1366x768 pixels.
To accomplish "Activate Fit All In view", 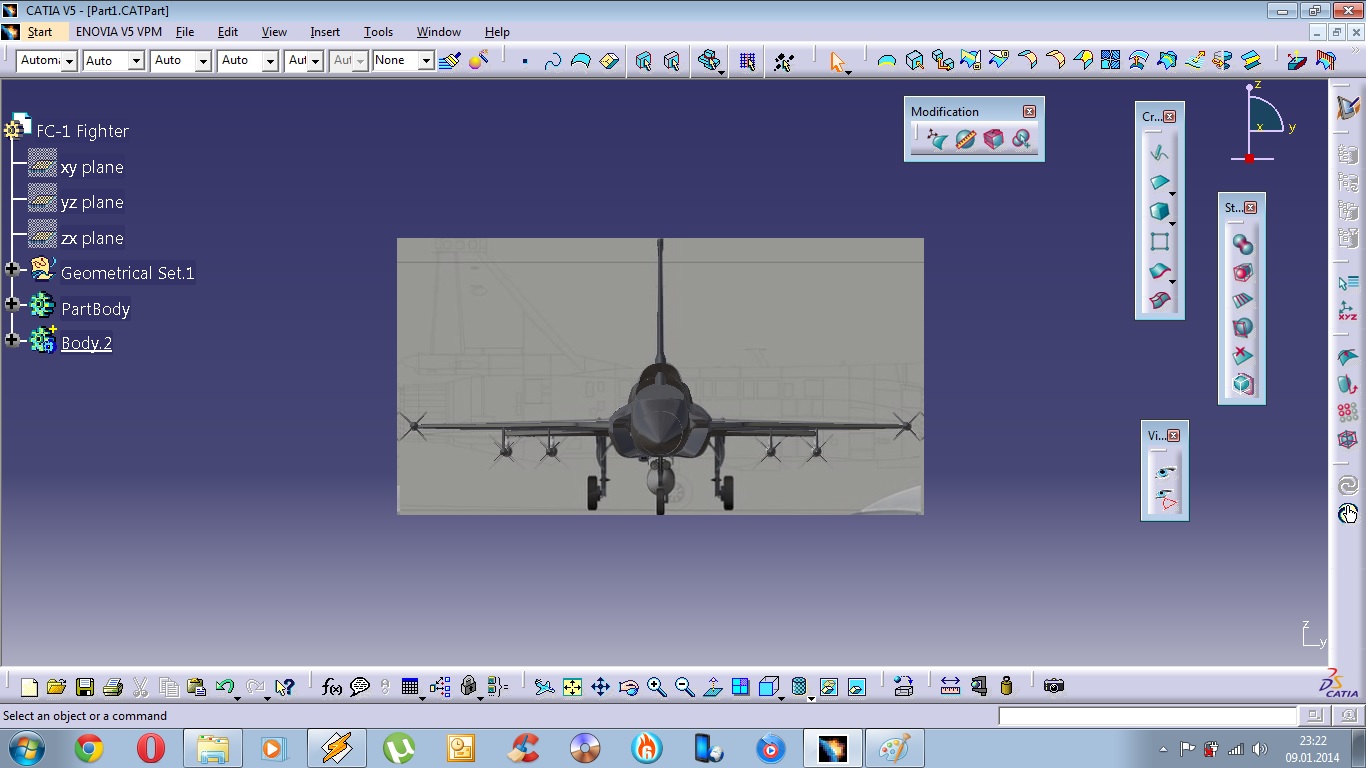I will (x=572, y=687).
